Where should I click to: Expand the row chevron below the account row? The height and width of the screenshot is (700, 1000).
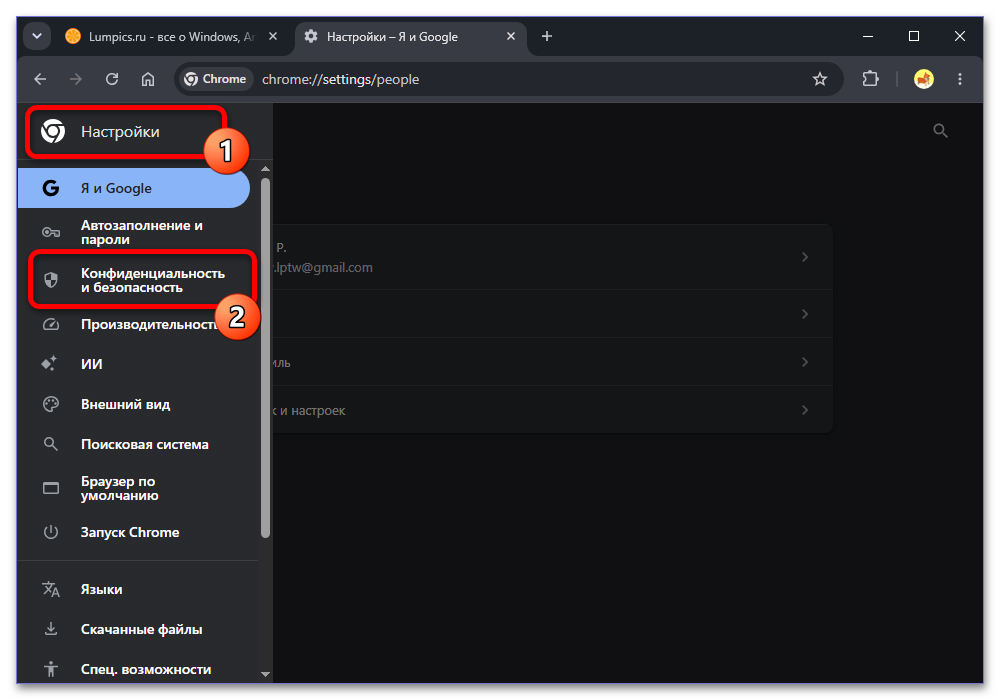coord(805,314)
